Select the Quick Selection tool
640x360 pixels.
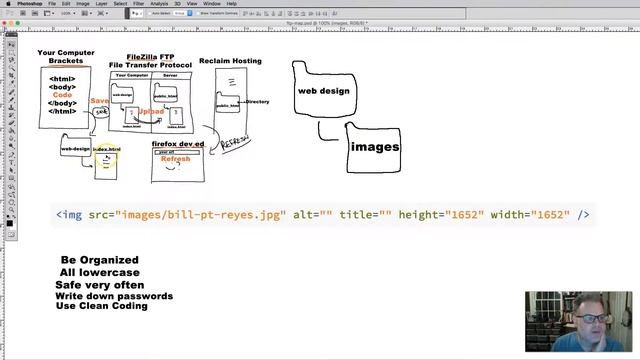(x=11, y=68)
